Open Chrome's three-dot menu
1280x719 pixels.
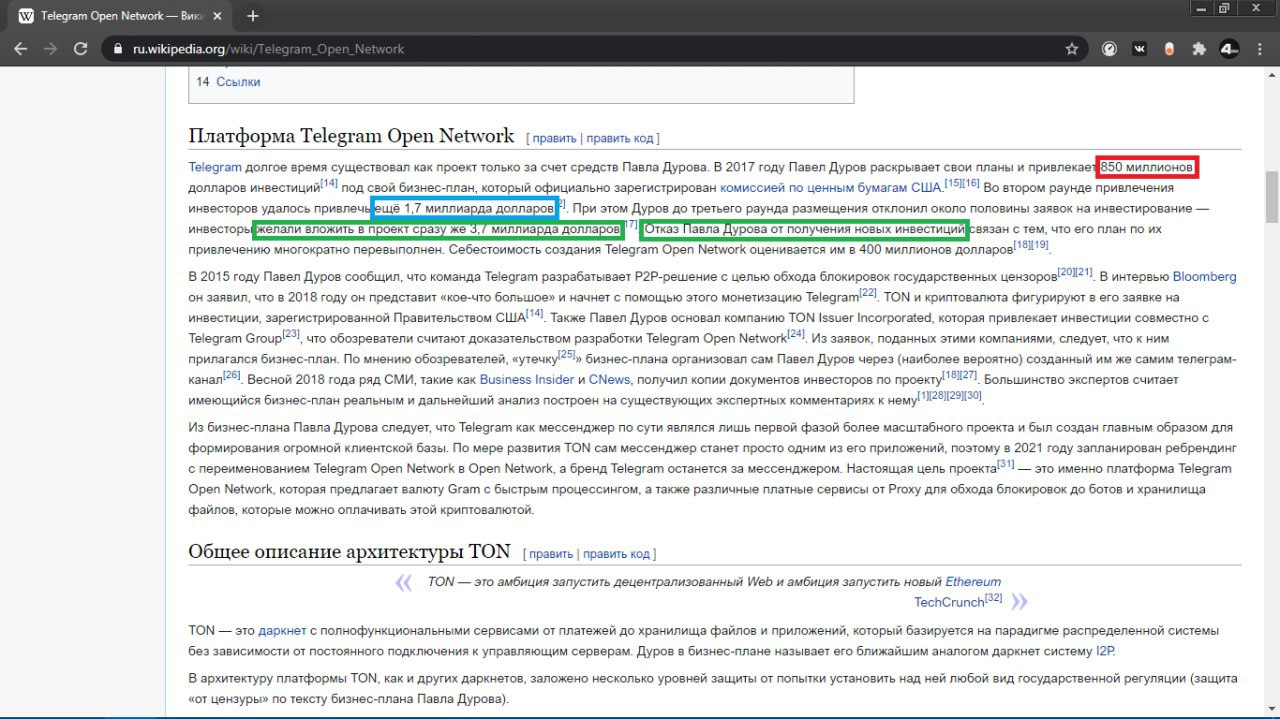[1259, 48]
